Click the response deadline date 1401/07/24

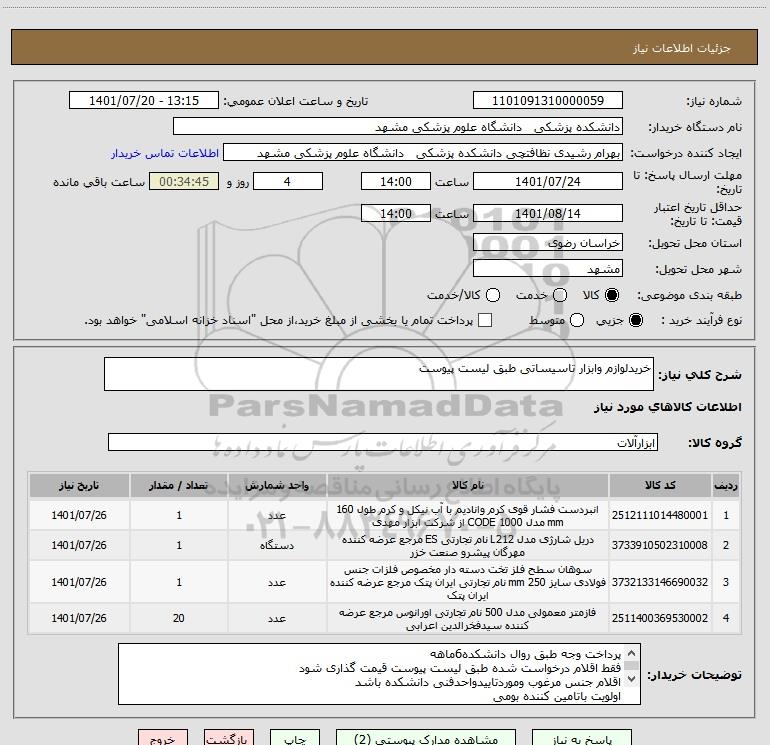pos(548,181)
